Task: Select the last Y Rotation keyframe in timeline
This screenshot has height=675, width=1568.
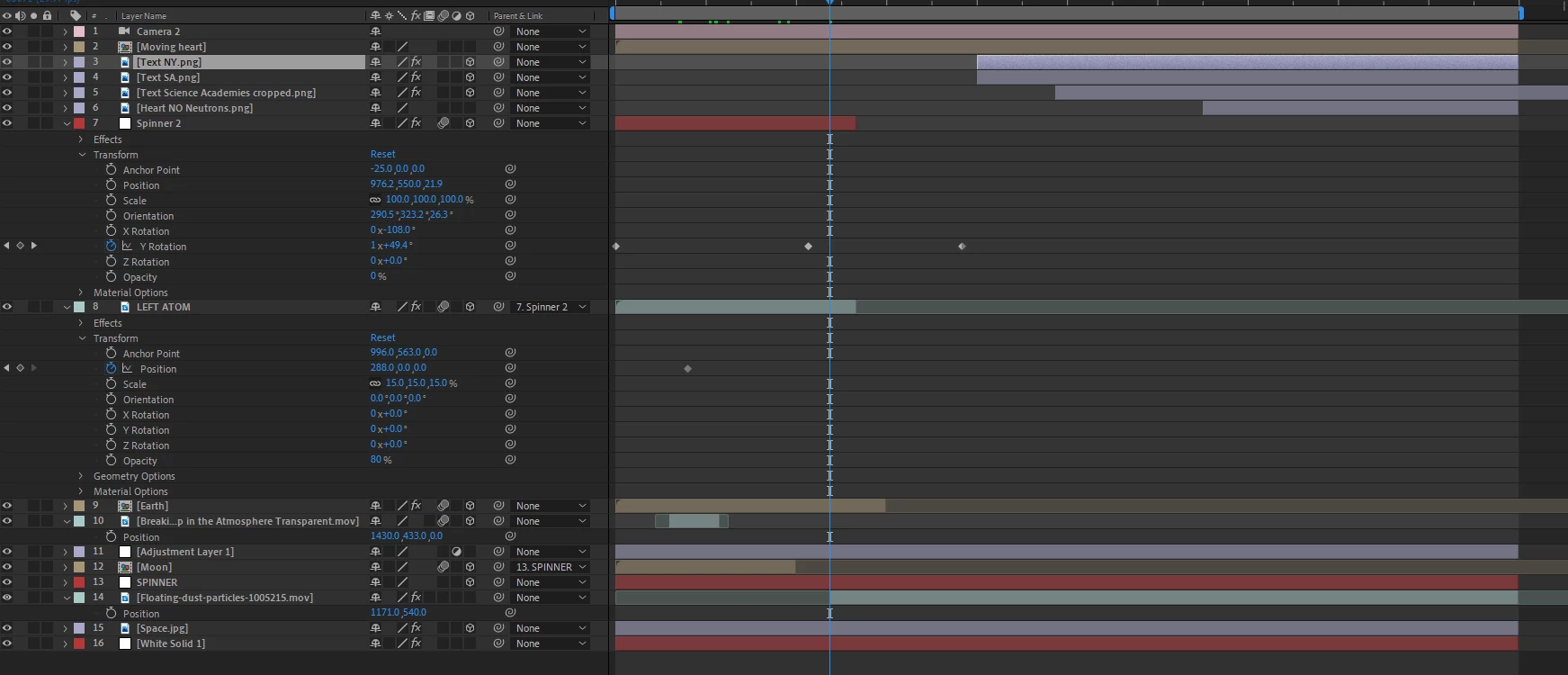Action: coord(962,246)
